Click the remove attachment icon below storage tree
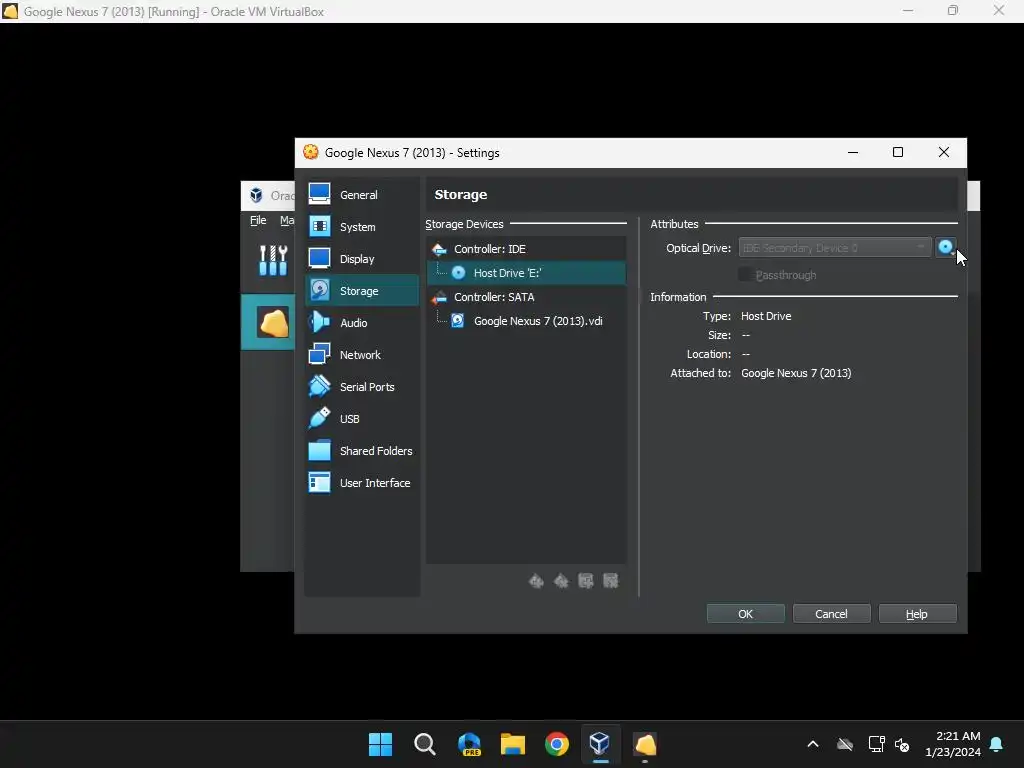The width and height of the screenshot is (1024, 768). 611,581
